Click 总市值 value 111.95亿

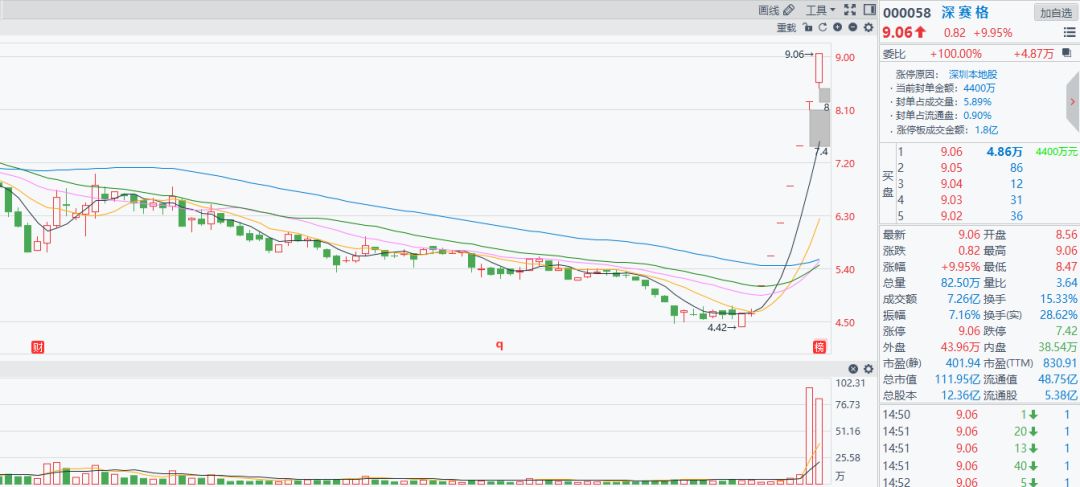tap(958, 379)
